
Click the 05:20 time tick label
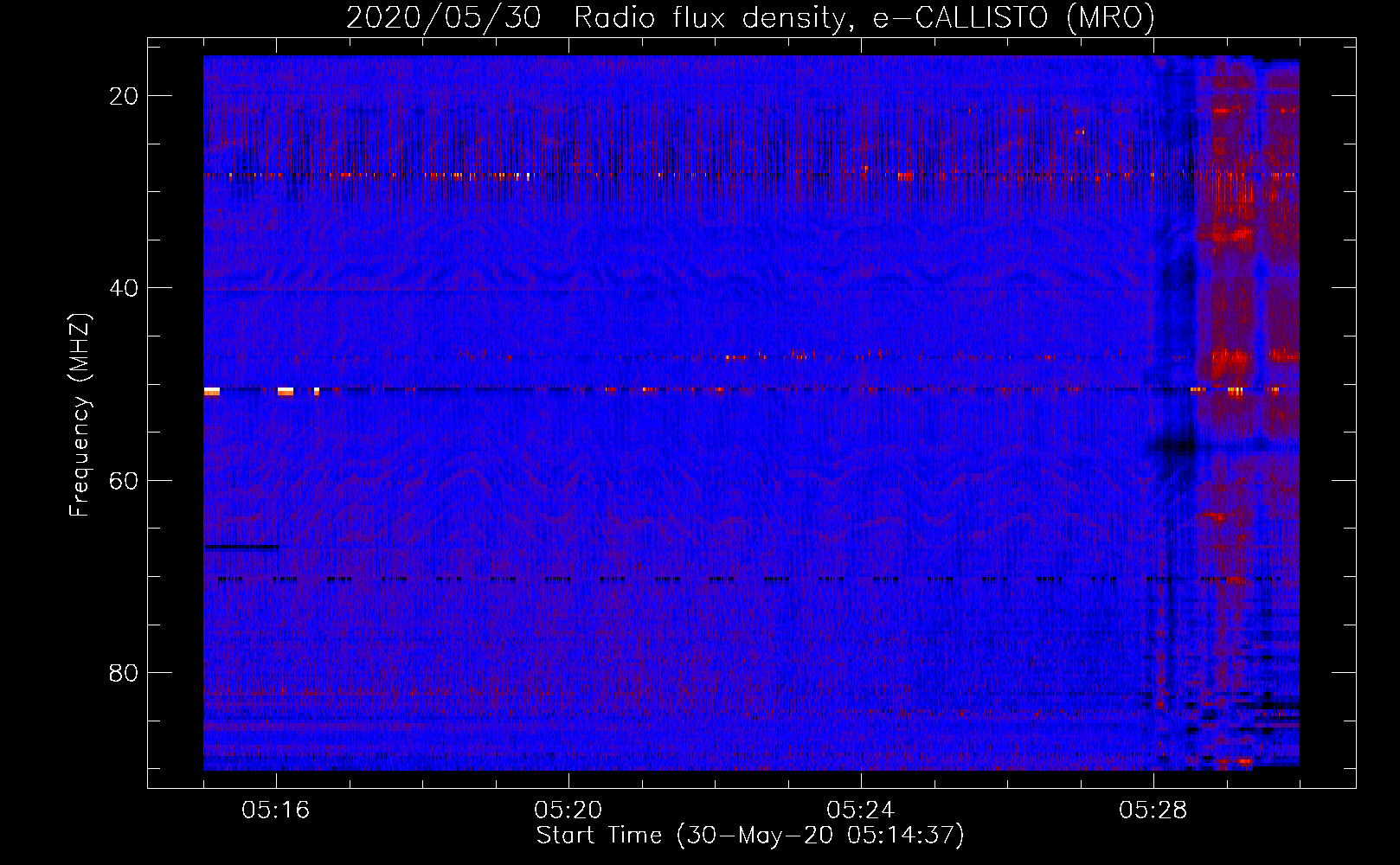(568, 811)
